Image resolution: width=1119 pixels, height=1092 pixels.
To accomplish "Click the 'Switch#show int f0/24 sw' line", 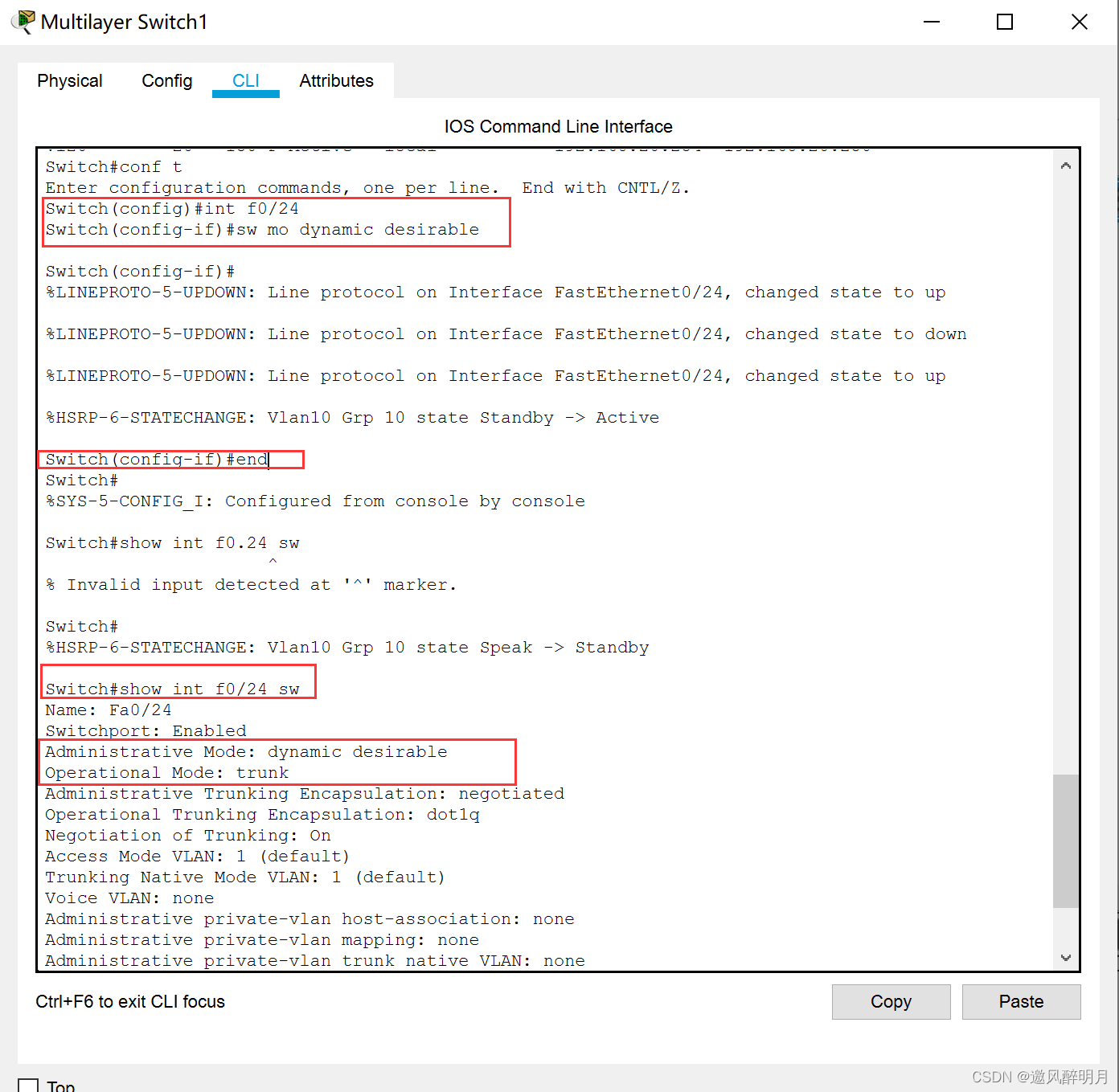I will point(172,689).
